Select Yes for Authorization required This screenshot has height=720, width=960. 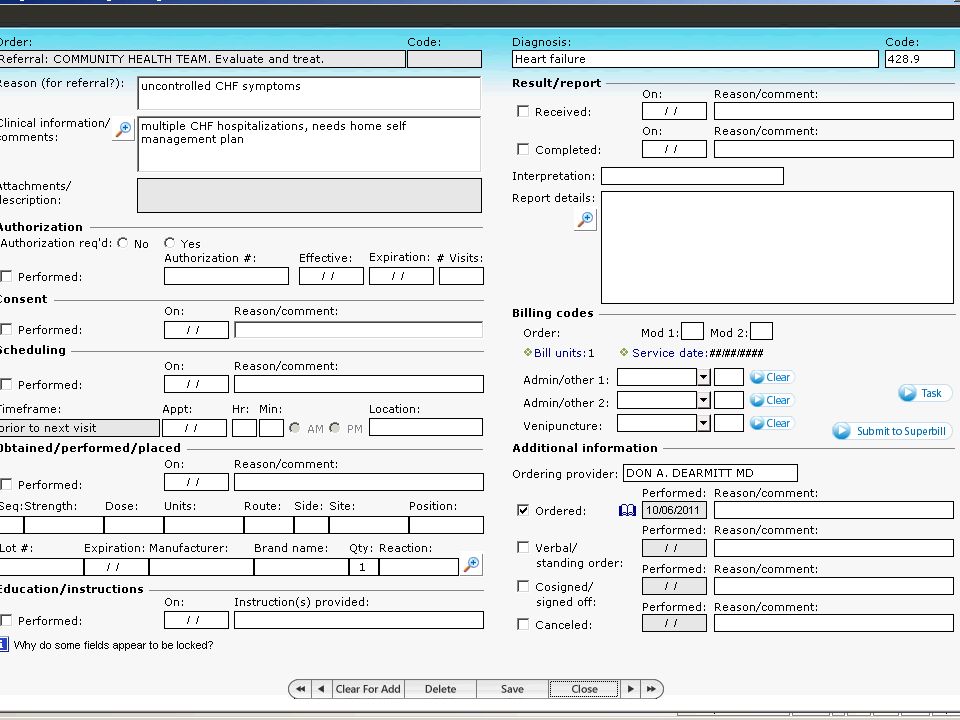click(170, 242)
